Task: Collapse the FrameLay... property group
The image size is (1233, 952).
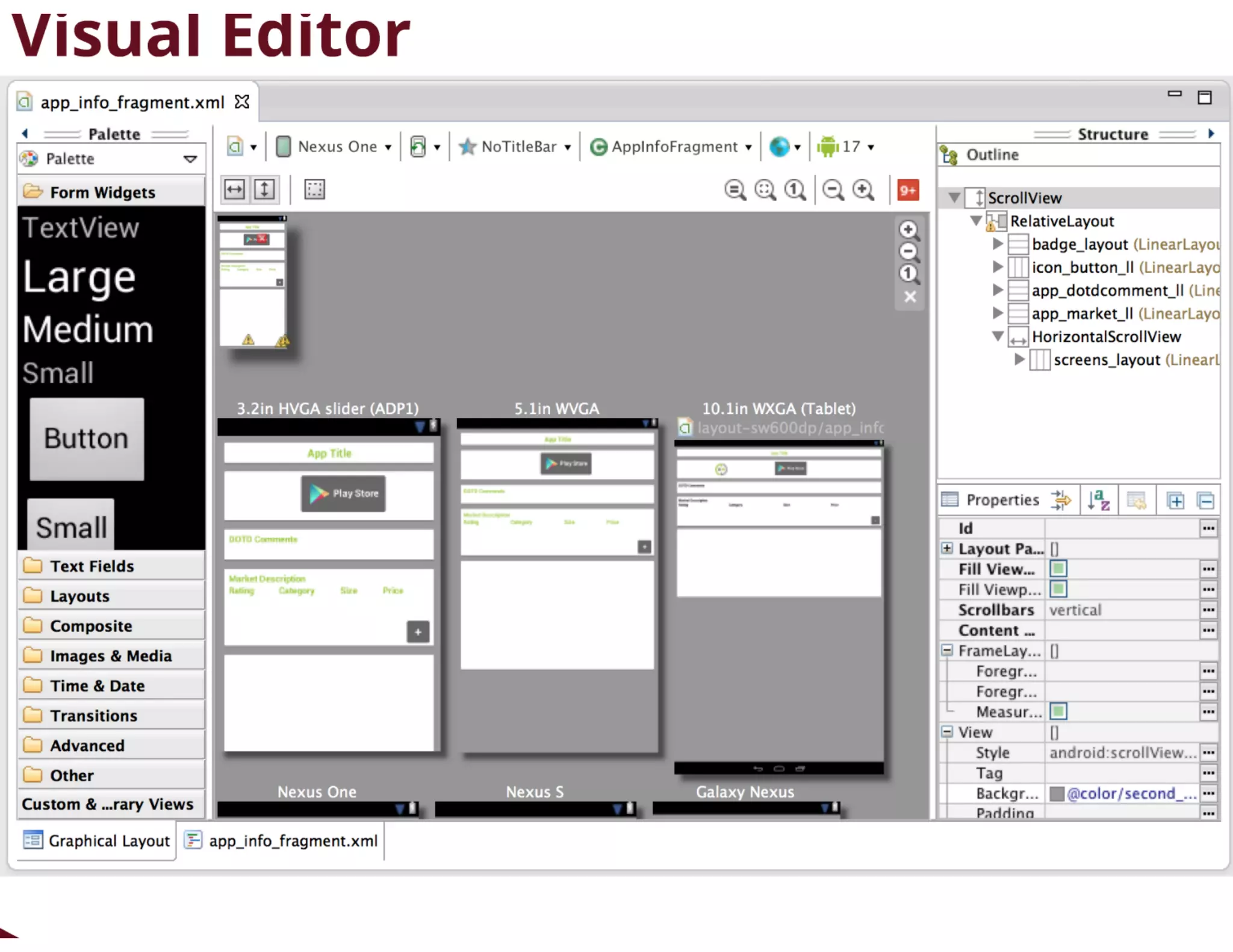Action: (x=947, y=651)
